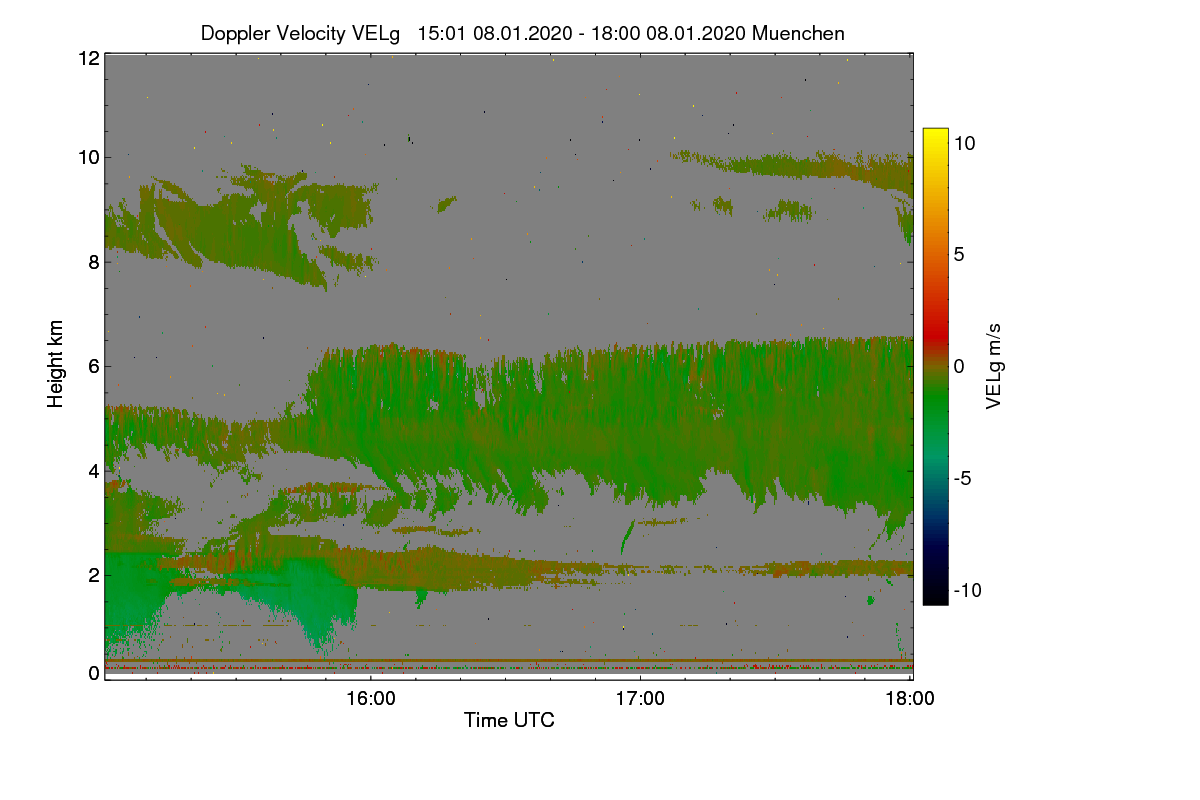1200x800 pixels.
Task: Click the 'VELg m/s' colorbar label
Action: 993,365
